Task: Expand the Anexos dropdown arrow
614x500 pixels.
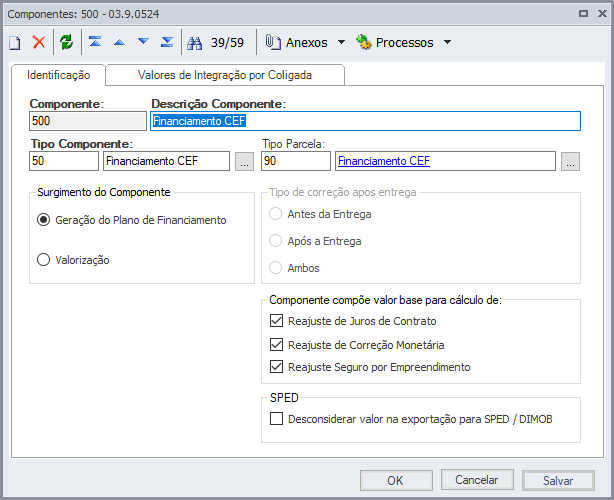Action: coord(341,42)
